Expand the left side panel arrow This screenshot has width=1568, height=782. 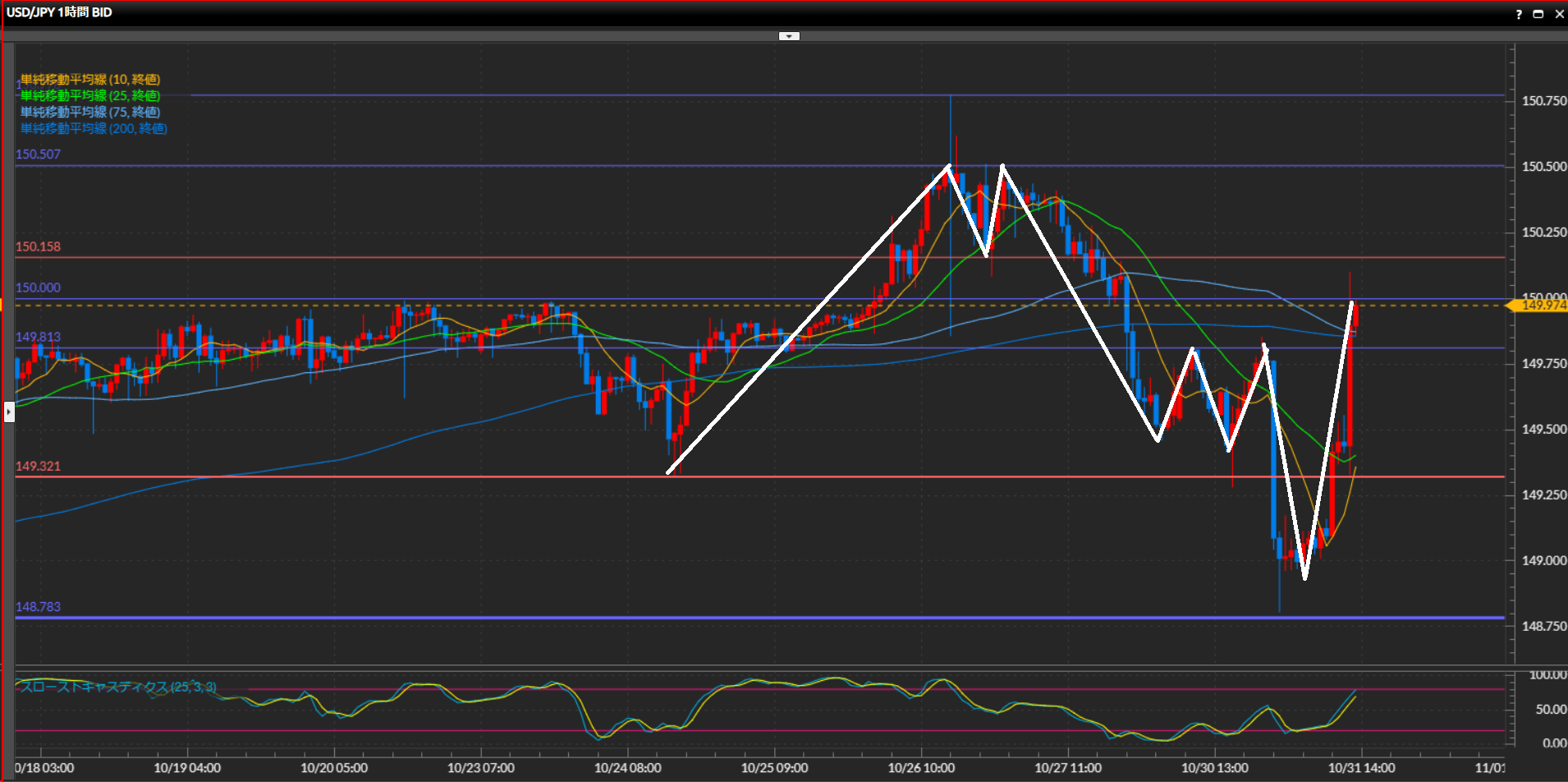click(x=9, y=411)
